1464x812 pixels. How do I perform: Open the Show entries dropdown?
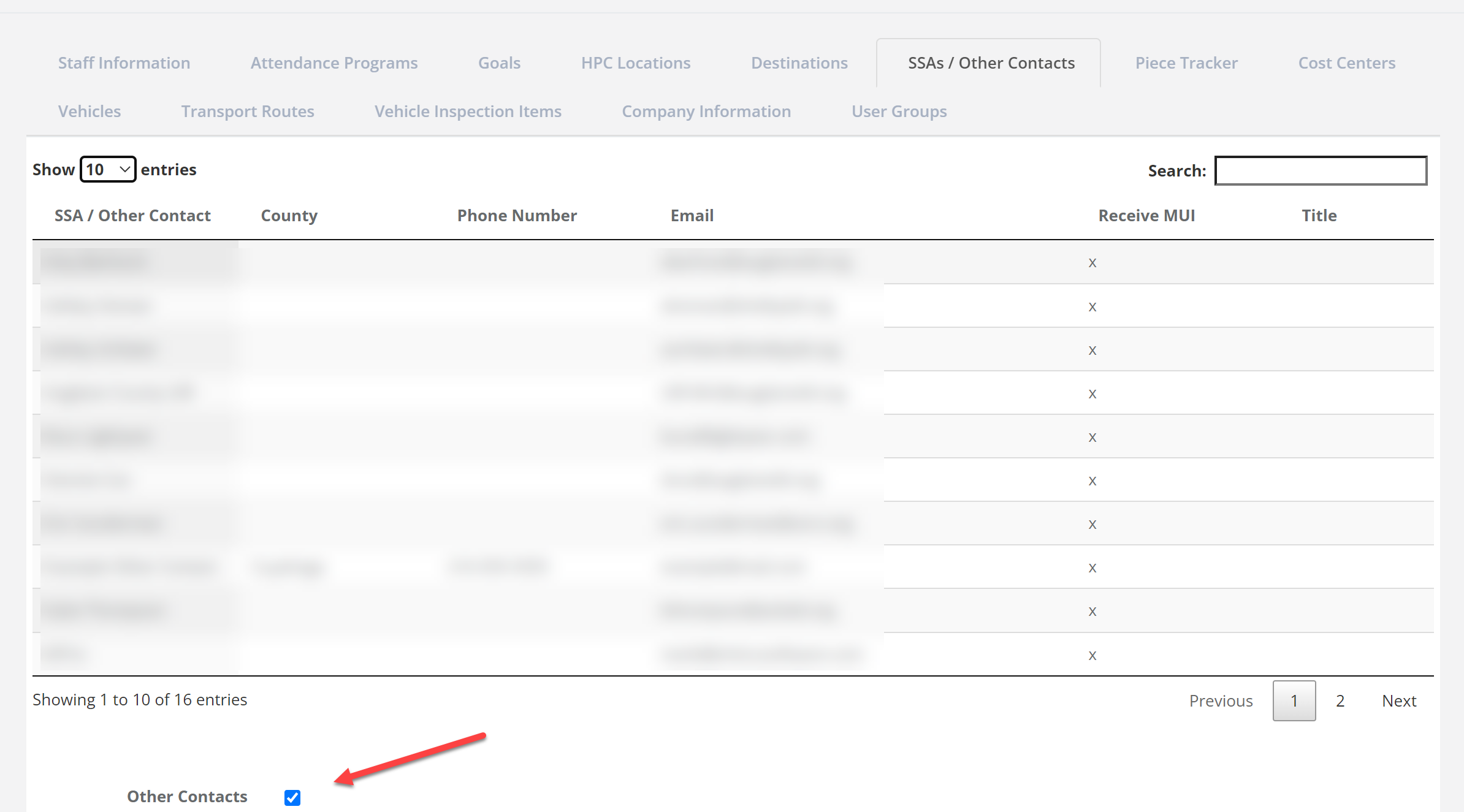click(107, 169)
